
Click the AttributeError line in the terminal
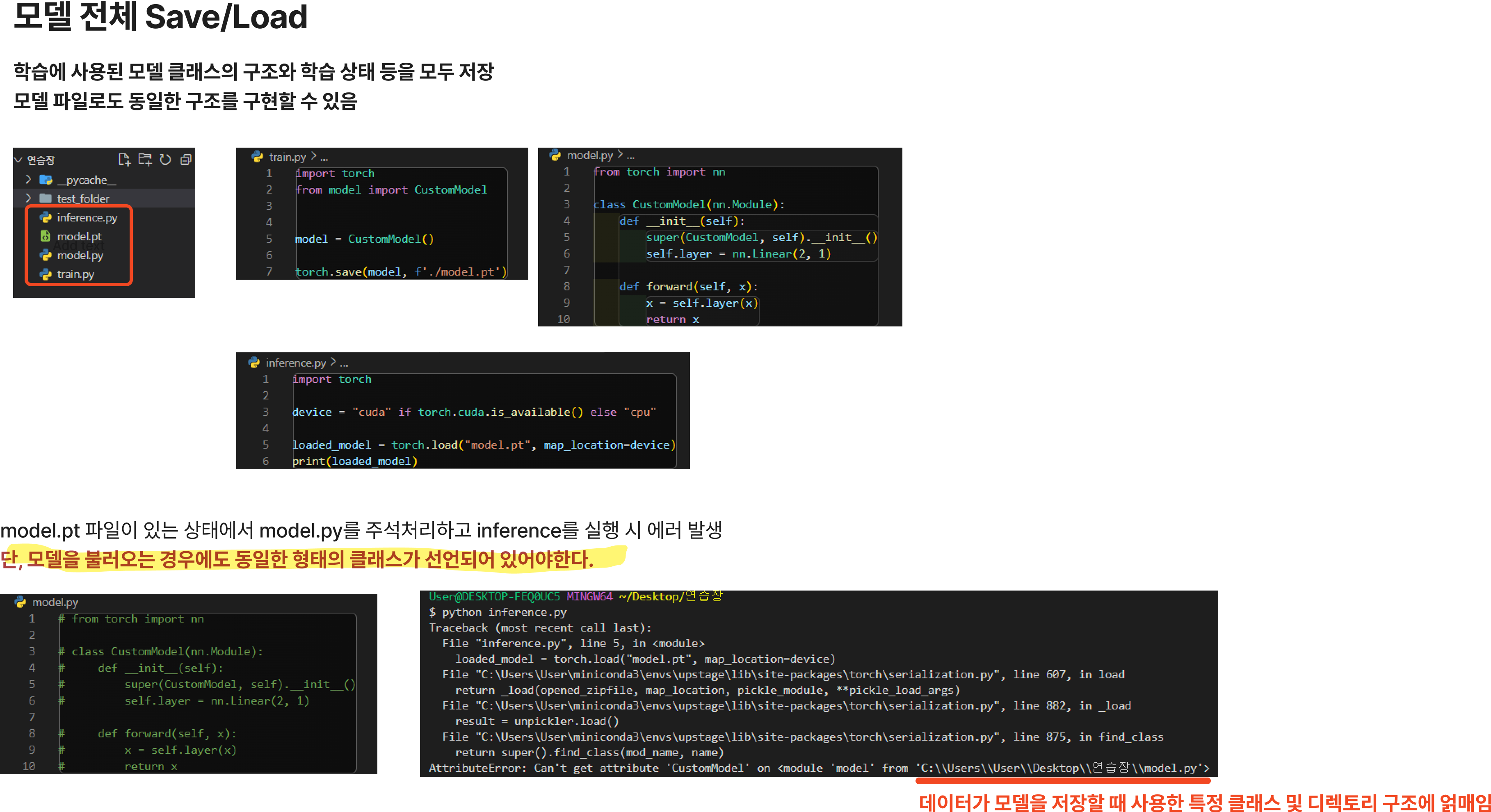[819, 768]
